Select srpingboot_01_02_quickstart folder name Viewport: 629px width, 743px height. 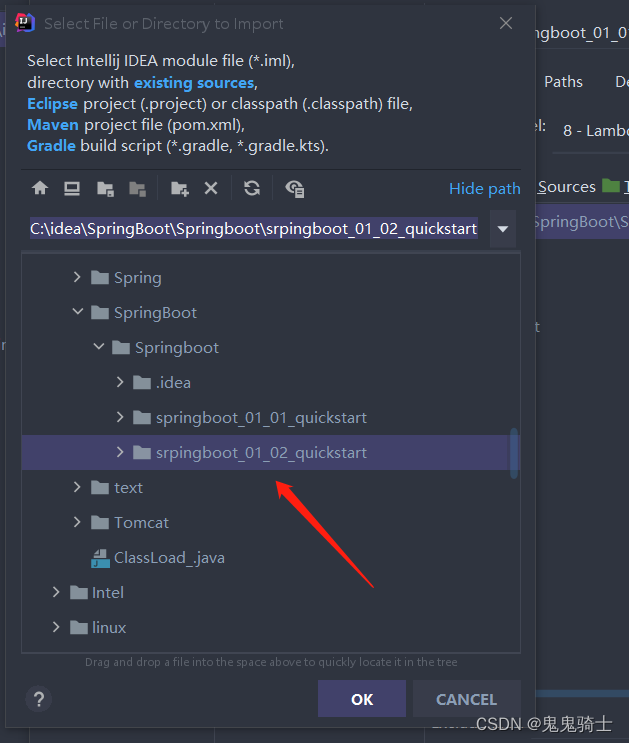point(261,453)
